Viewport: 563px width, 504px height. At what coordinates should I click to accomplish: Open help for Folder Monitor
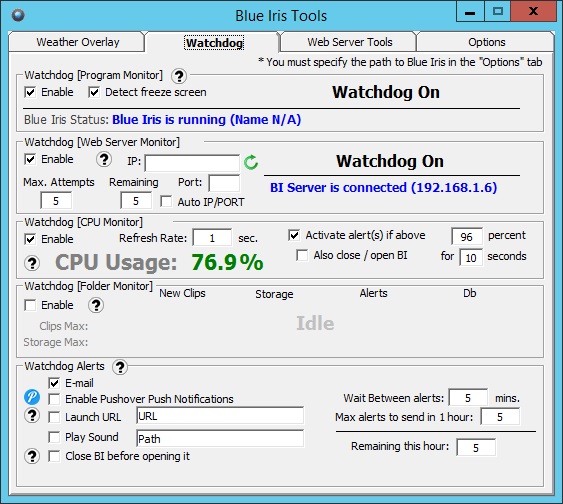(96, 305)
